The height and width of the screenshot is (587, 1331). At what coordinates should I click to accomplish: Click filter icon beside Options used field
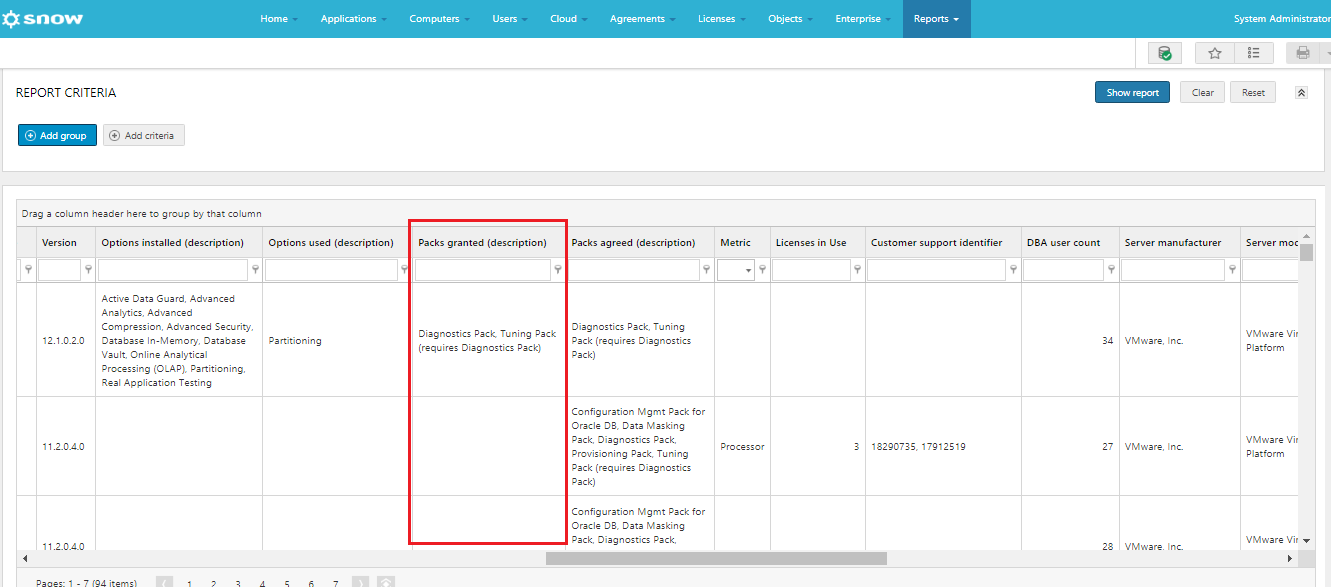[405, 270]
